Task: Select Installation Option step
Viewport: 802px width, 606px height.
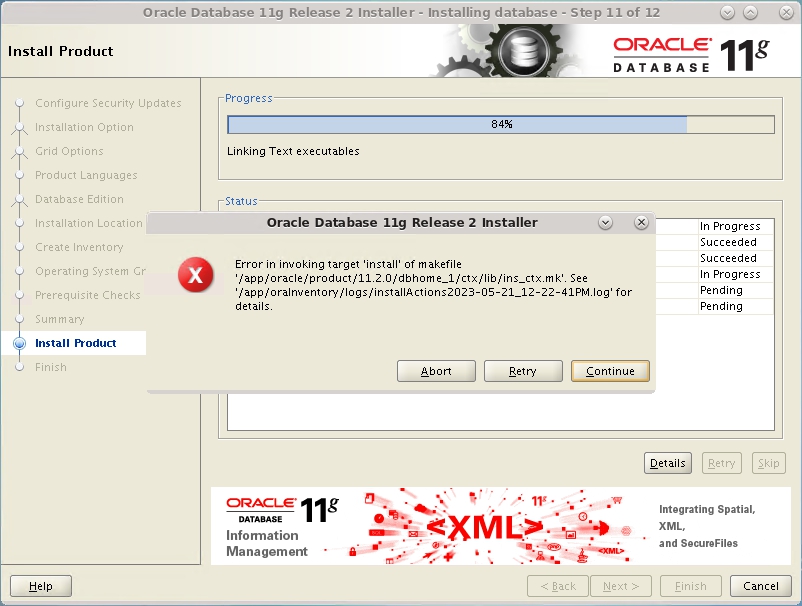Action: 84,127
